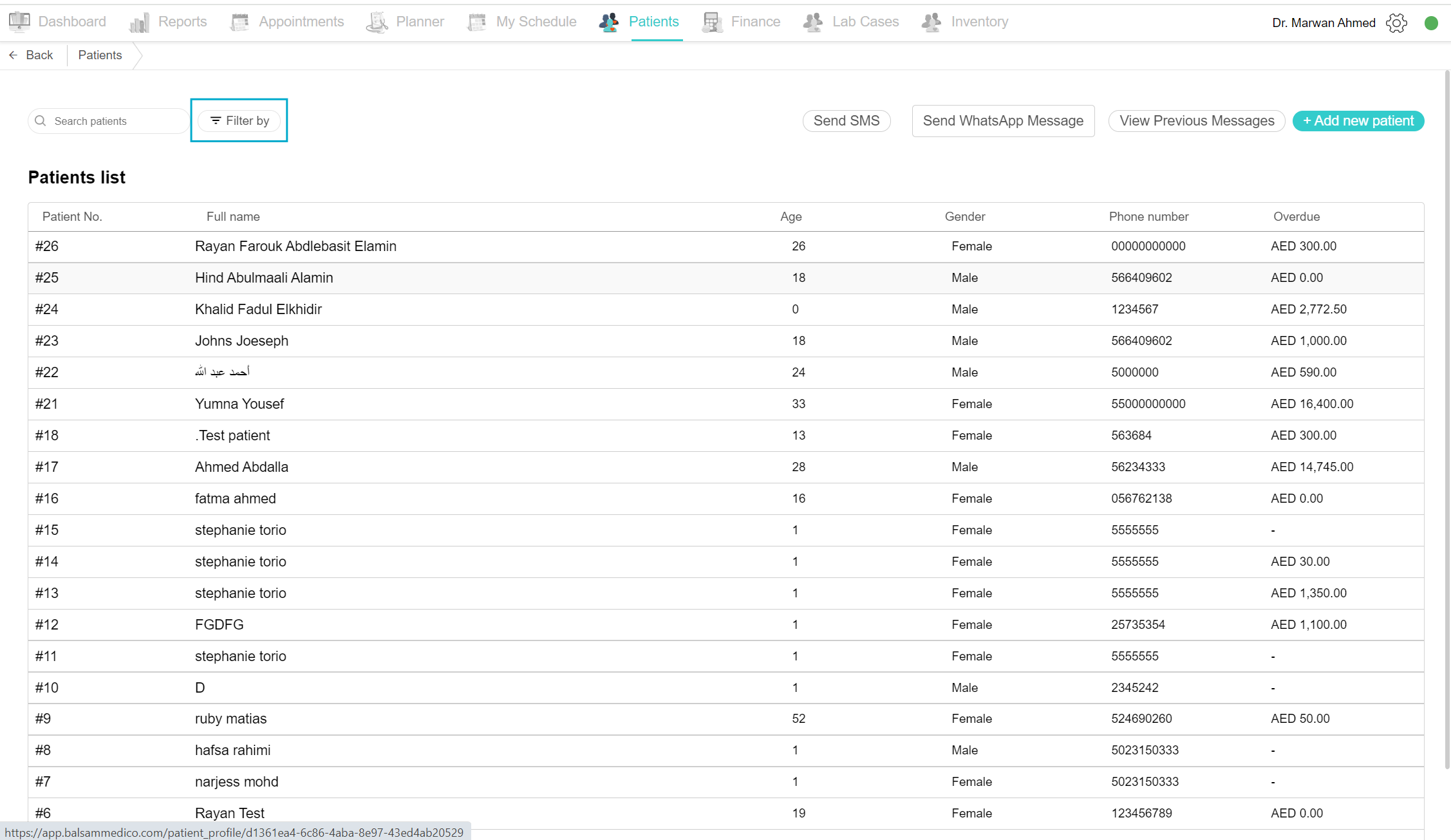Click overdue amount AED 1,350.00
1451x840 pixels.
pos(1308,593)
